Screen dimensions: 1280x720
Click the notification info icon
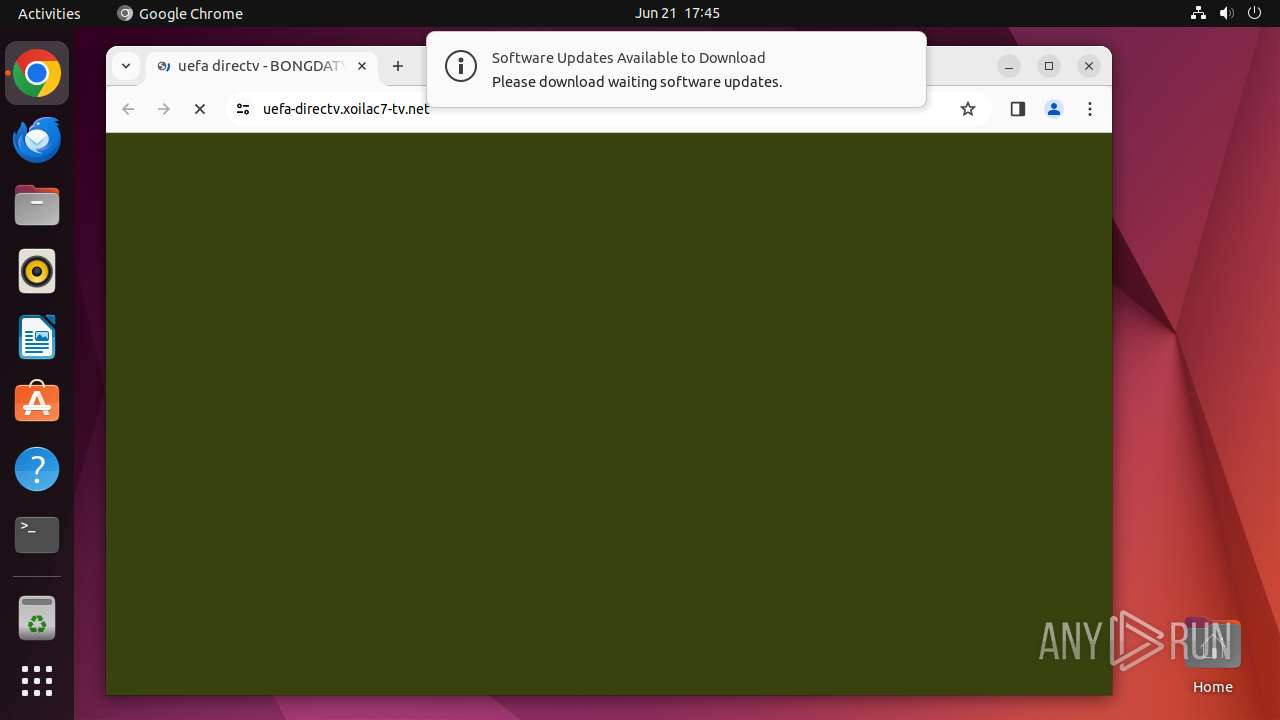[461, 67]
